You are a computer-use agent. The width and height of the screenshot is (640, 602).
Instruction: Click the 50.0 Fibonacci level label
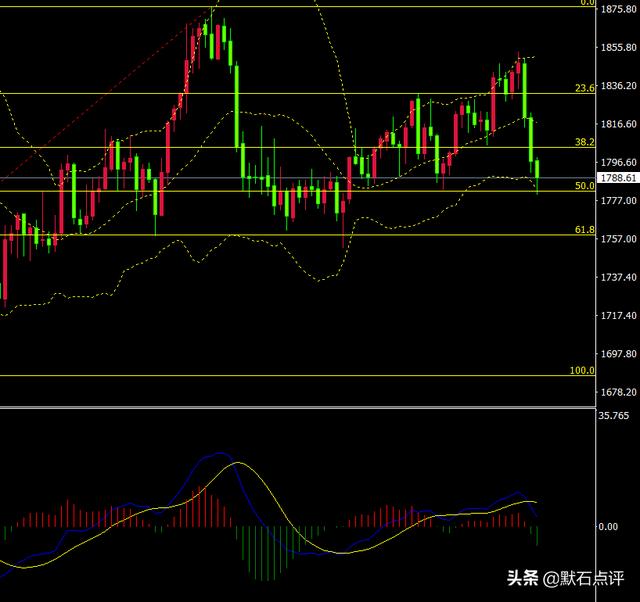point(585,186)
